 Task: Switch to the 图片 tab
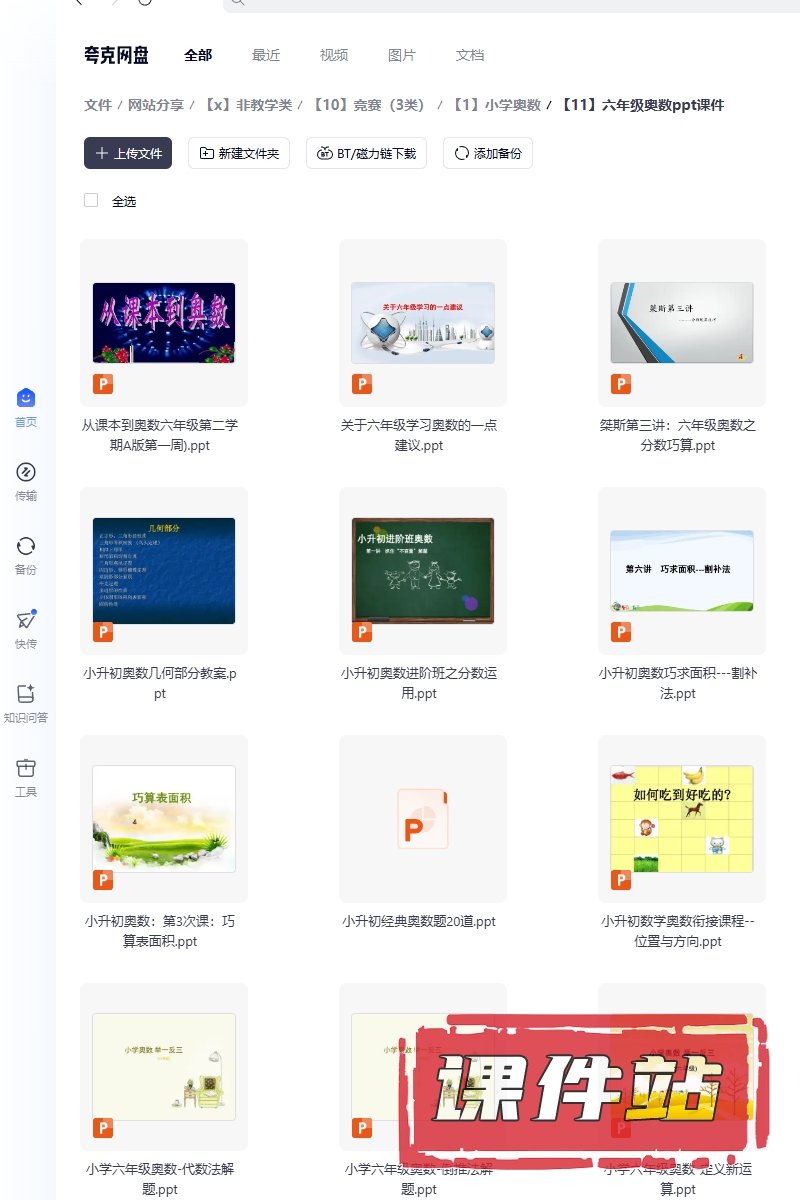tap(402, 55)
